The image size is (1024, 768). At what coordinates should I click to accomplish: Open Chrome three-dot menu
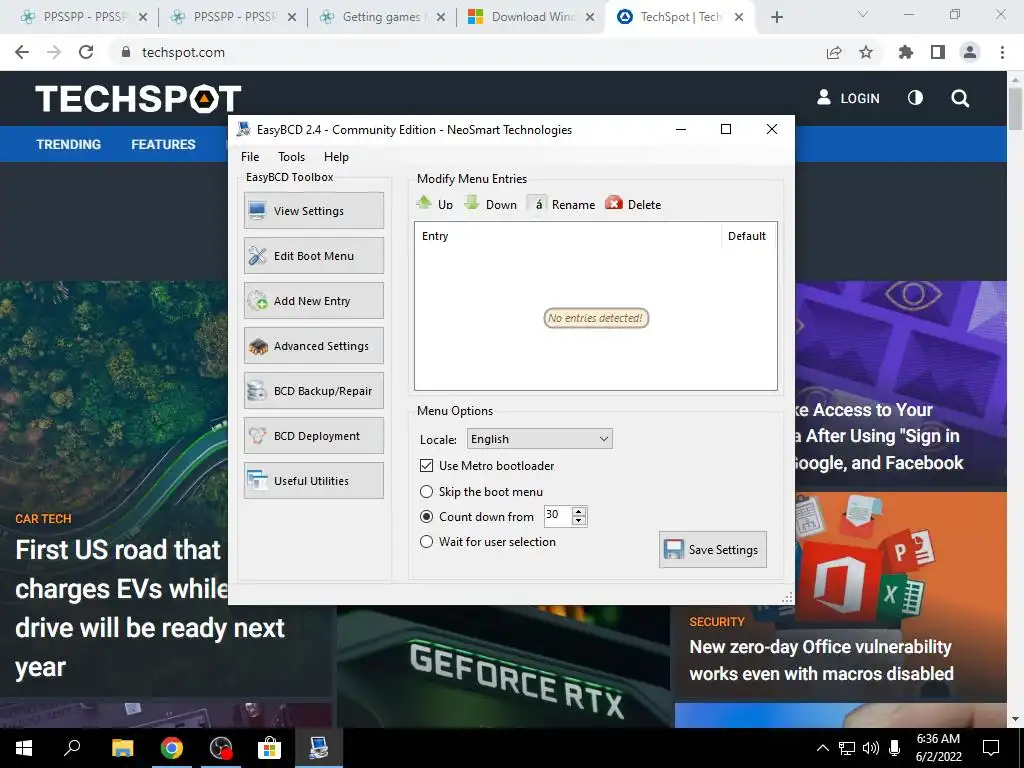click(x=1002, y=52)
